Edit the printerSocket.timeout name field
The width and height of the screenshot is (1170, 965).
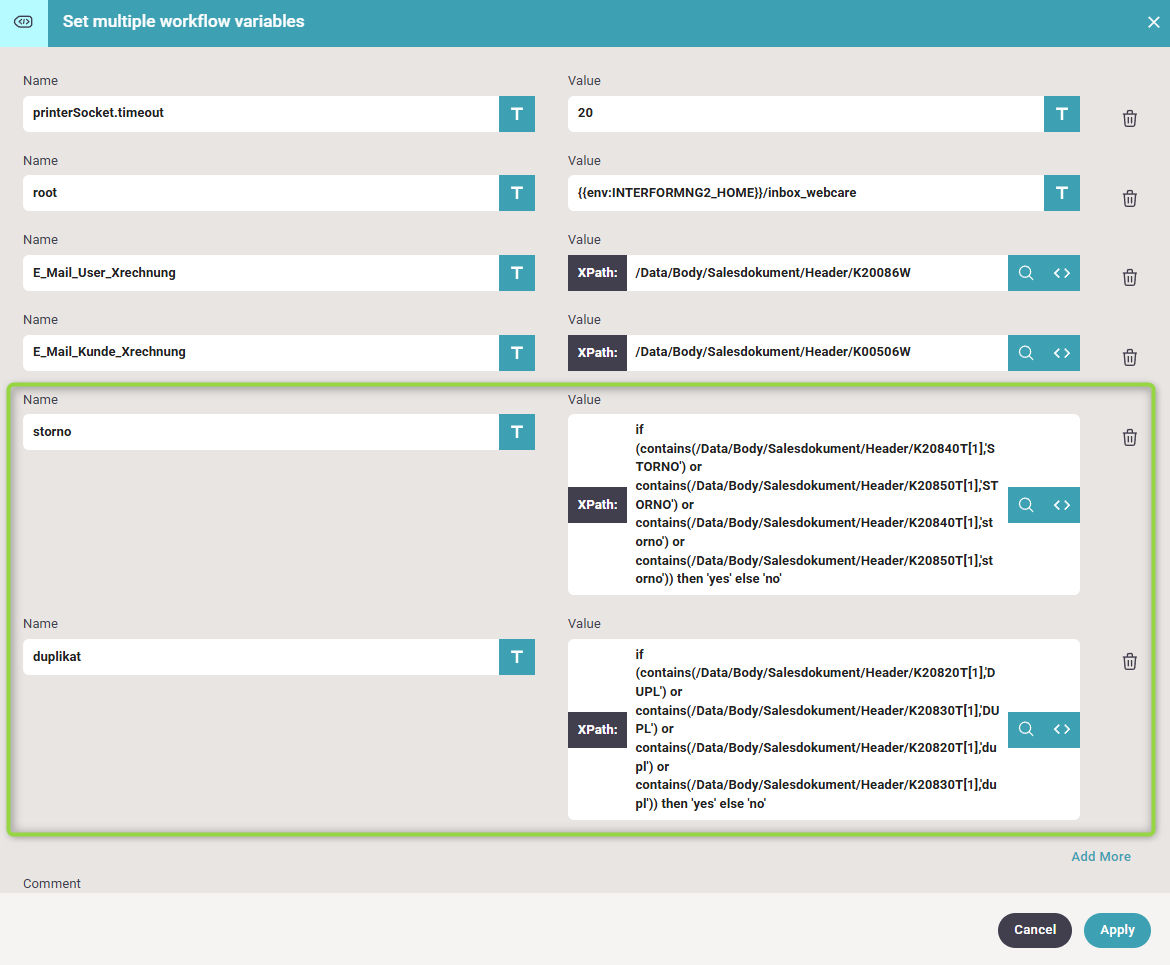260,114
